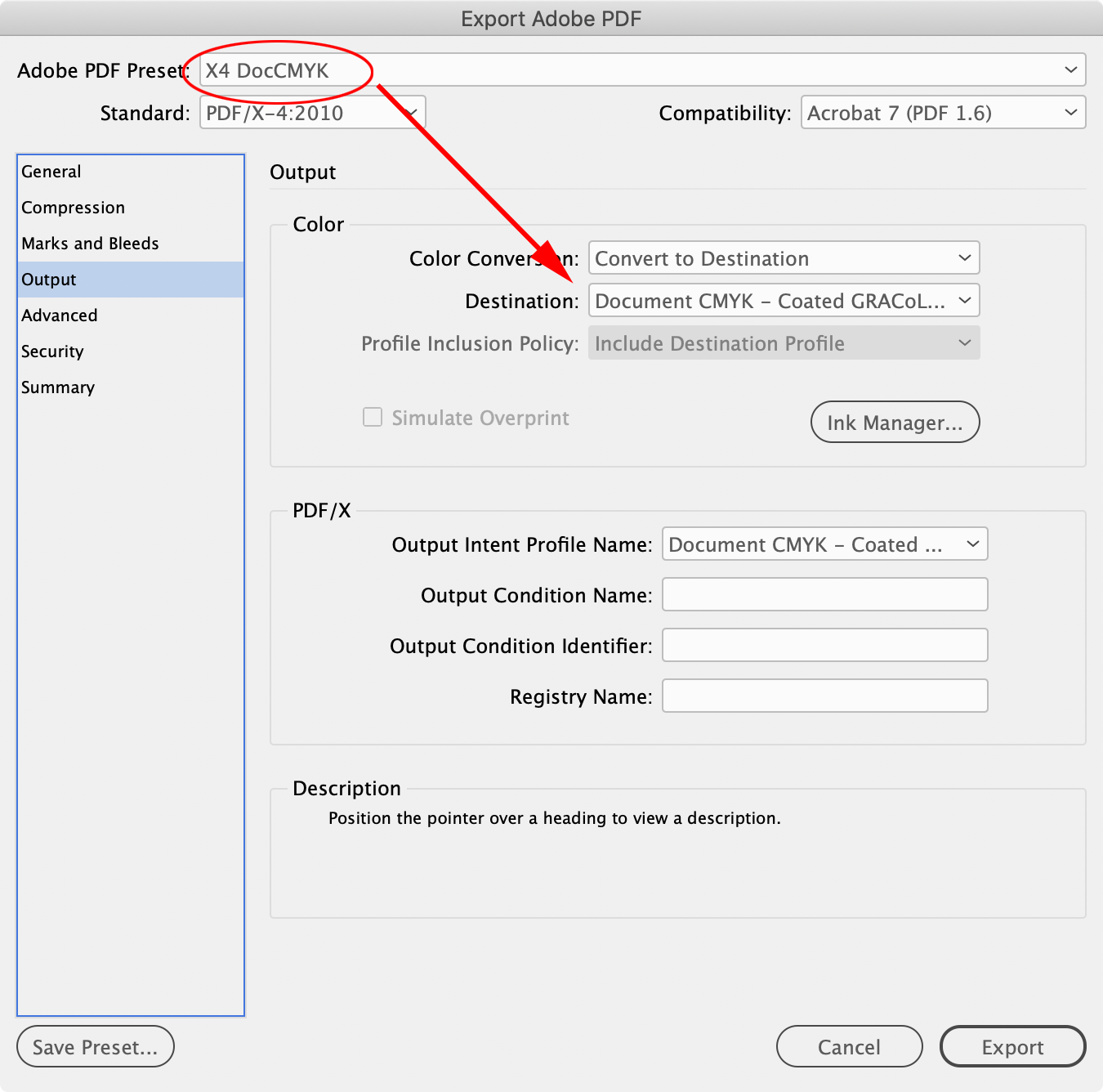This screenshot has width=1103, height=1092.
Task: Open the Marks and Bleeds section
Action: coord(90,243)
